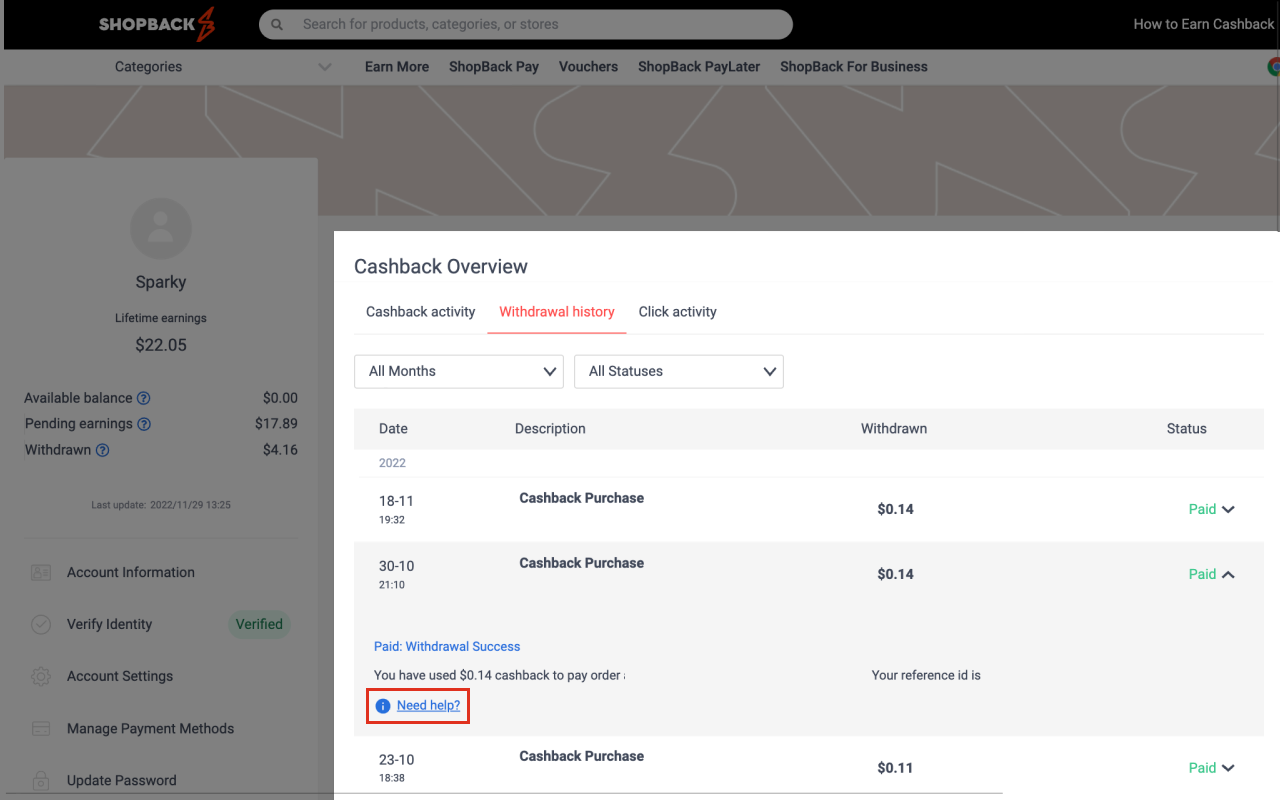
Task: Click the search magnifier icon
Action: pos(276,24)
